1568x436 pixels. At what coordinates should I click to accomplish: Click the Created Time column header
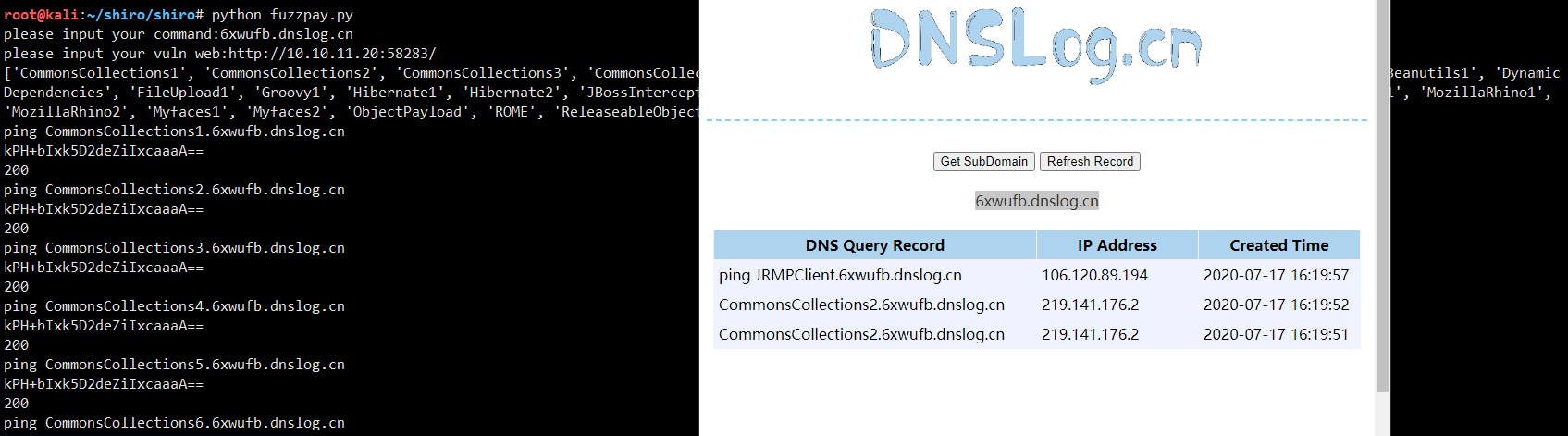click(x=1279, y=245)
